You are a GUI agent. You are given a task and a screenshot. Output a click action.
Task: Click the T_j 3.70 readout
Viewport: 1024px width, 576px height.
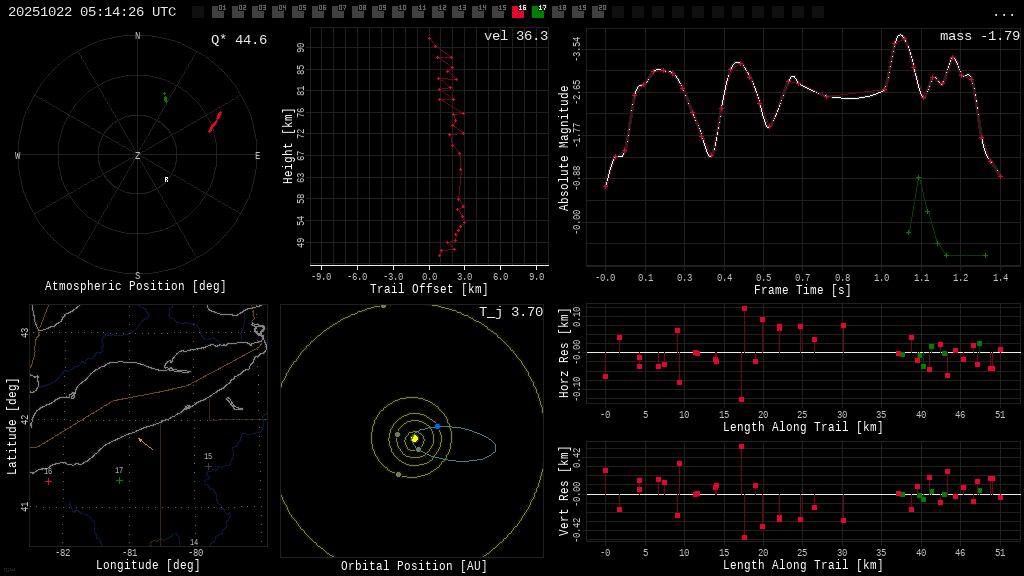511,312
